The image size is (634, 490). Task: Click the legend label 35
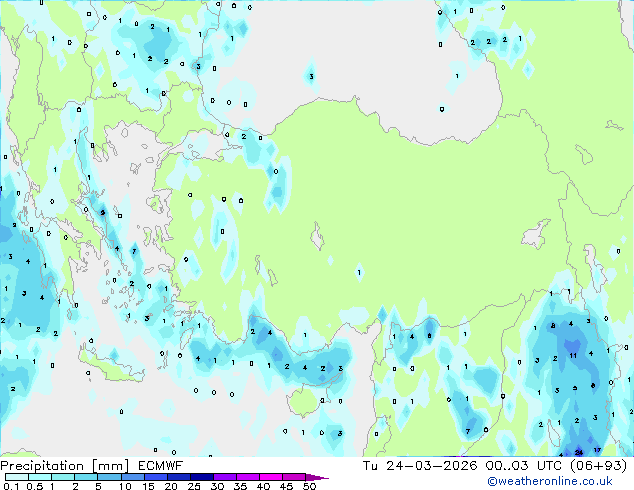coord(241,486)
